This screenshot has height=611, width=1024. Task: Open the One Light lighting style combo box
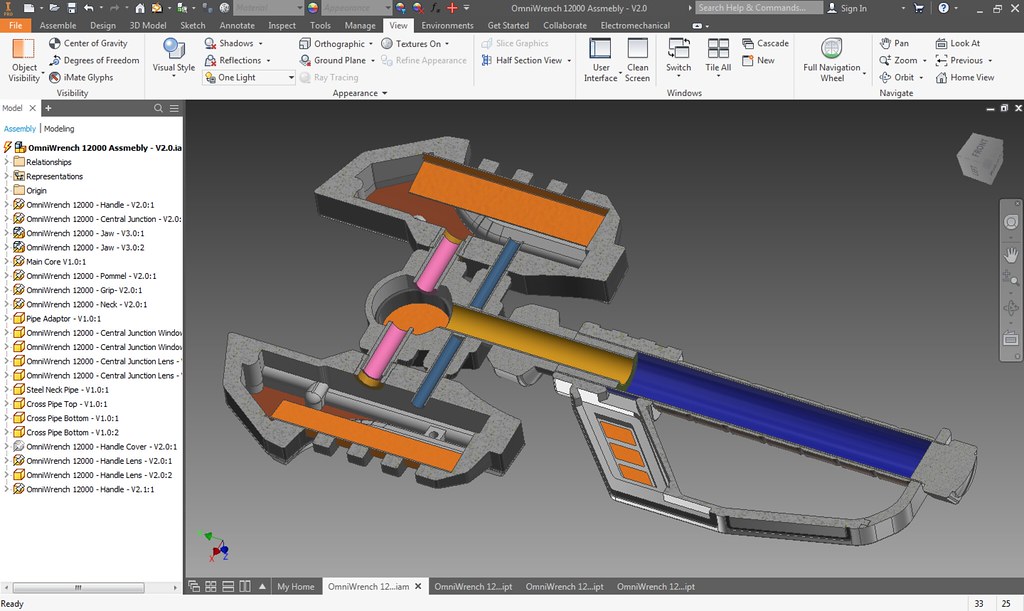click(x=249, y=77)
